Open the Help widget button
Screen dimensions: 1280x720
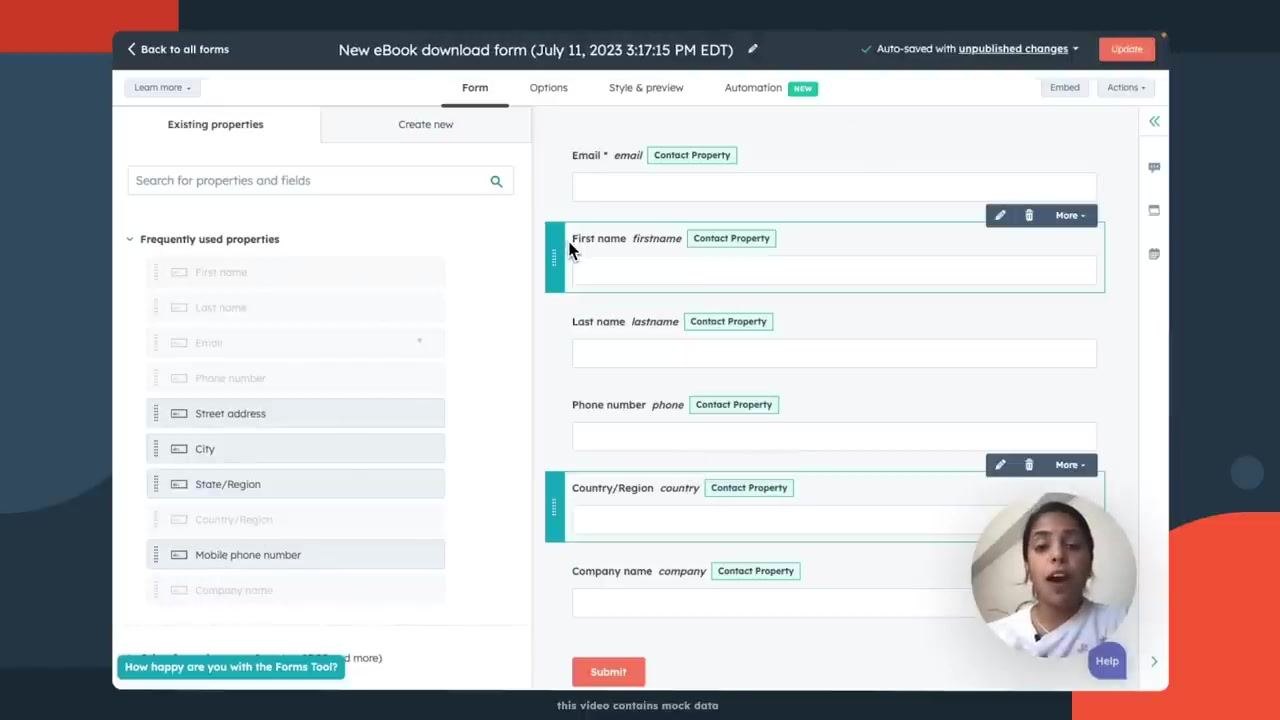click(1107, 661)
